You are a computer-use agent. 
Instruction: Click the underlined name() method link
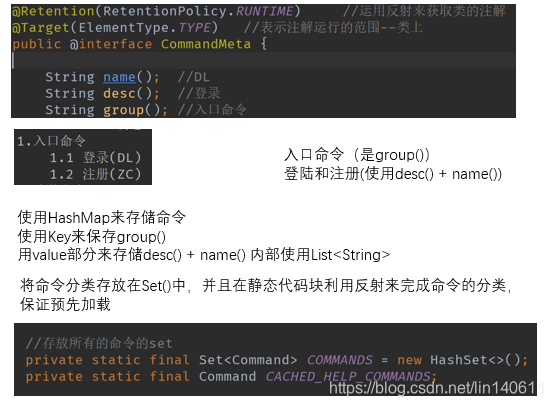[119, 77]
